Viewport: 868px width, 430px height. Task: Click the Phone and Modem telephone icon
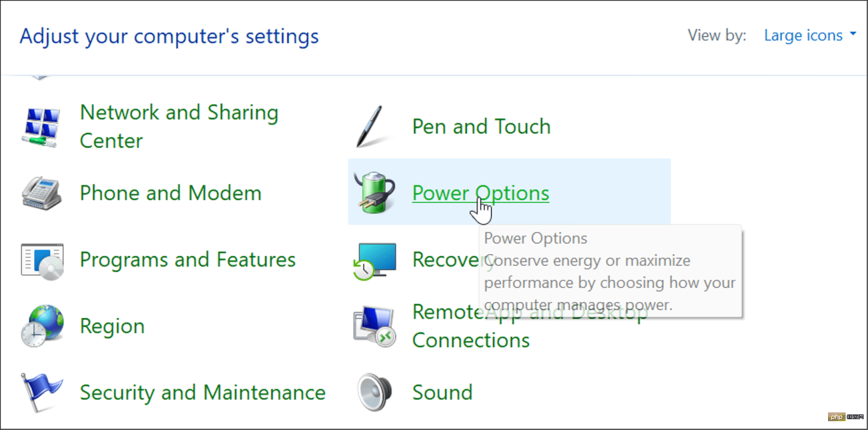click(42, 193)
